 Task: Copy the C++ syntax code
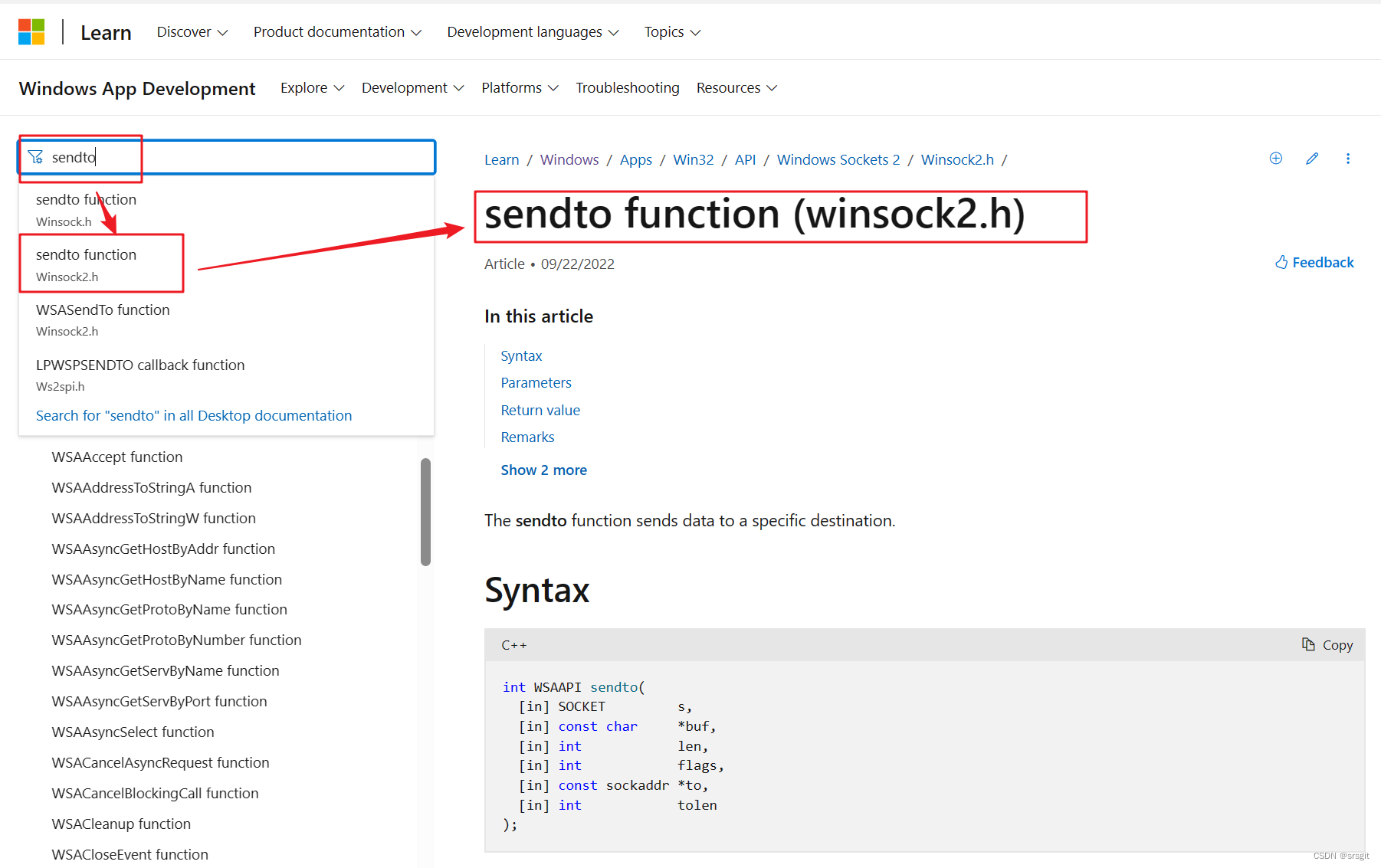[x=1327, y=645]
